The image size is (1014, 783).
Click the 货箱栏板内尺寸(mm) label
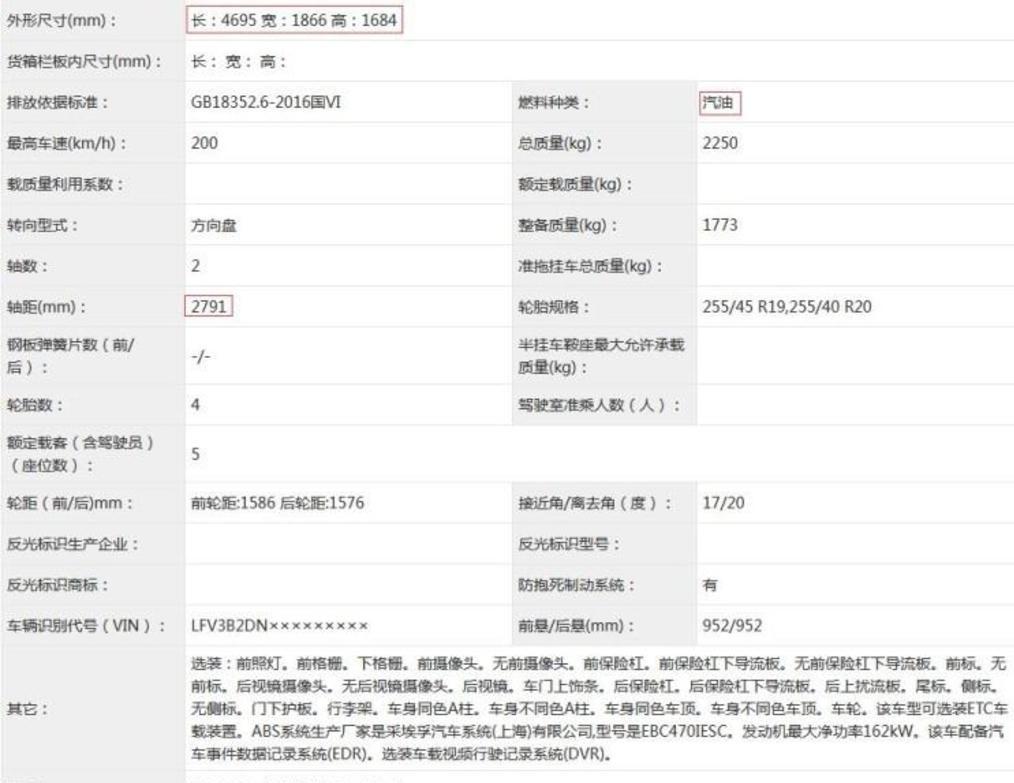[84, 61]
